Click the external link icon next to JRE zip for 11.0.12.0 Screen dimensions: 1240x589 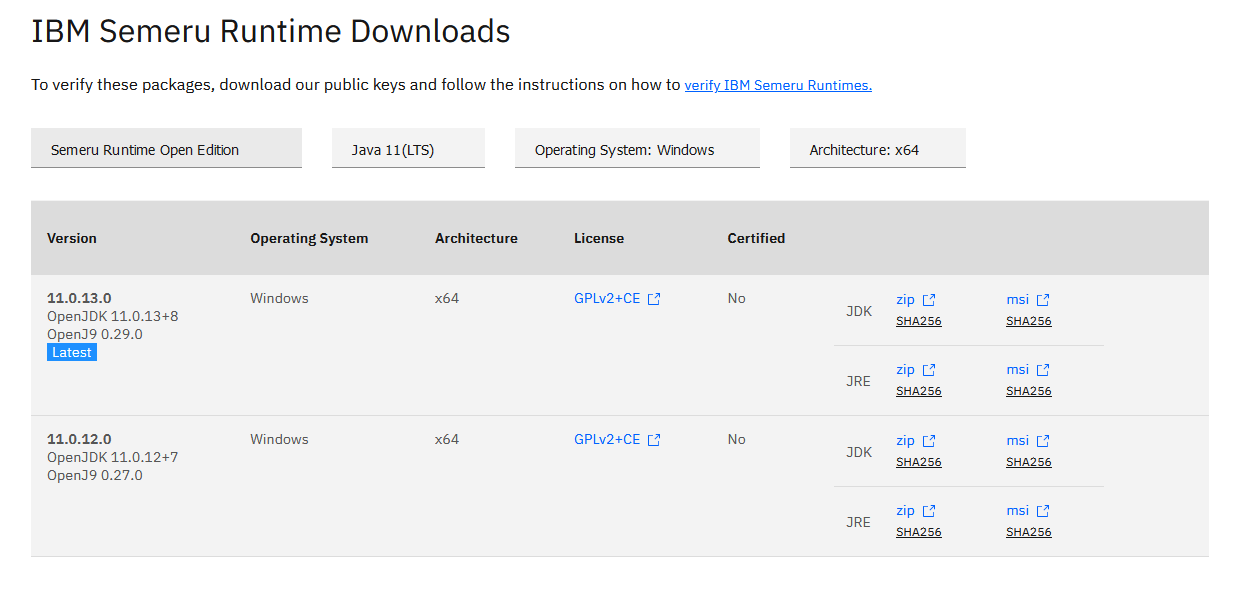(x=930, y=509)
